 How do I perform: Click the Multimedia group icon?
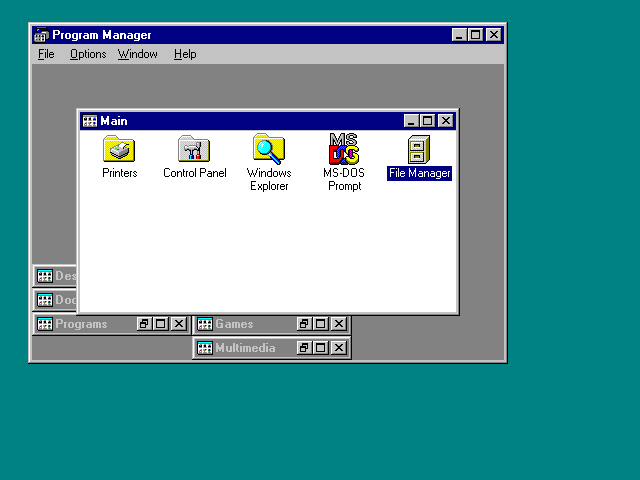point(205,348)
